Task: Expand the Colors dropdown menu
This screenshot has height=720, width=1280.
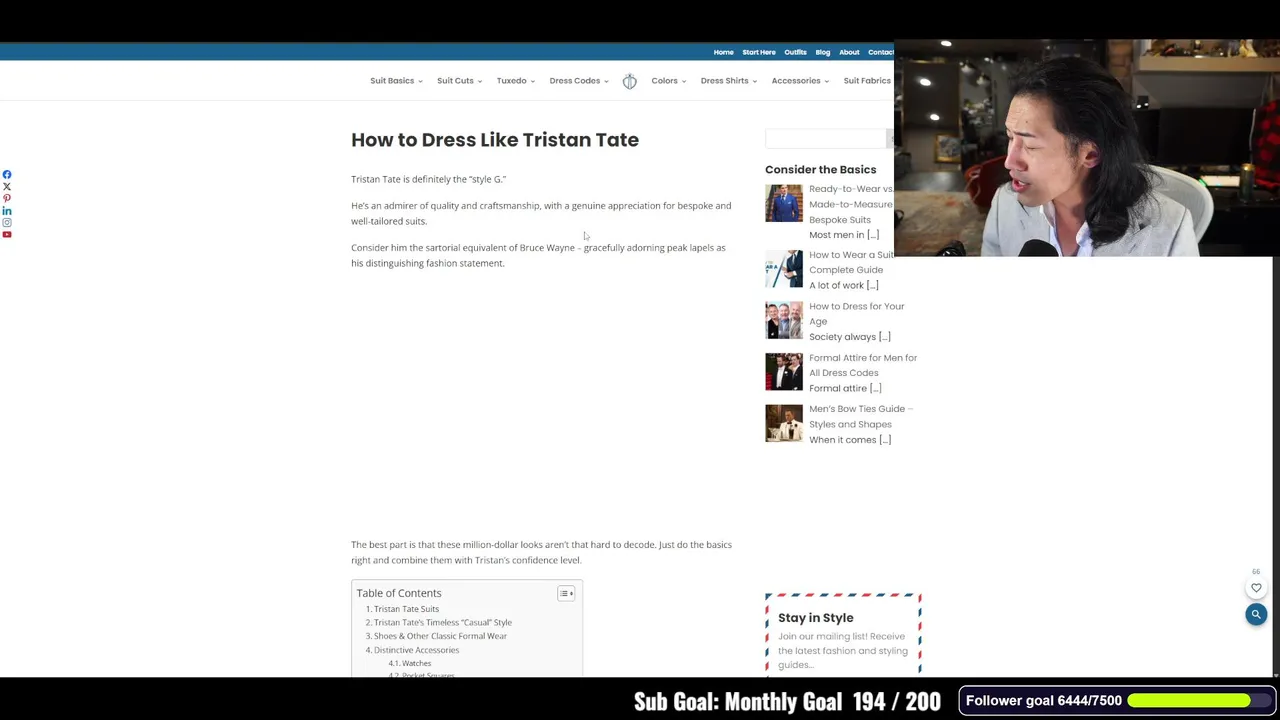Action: [668, 81]
